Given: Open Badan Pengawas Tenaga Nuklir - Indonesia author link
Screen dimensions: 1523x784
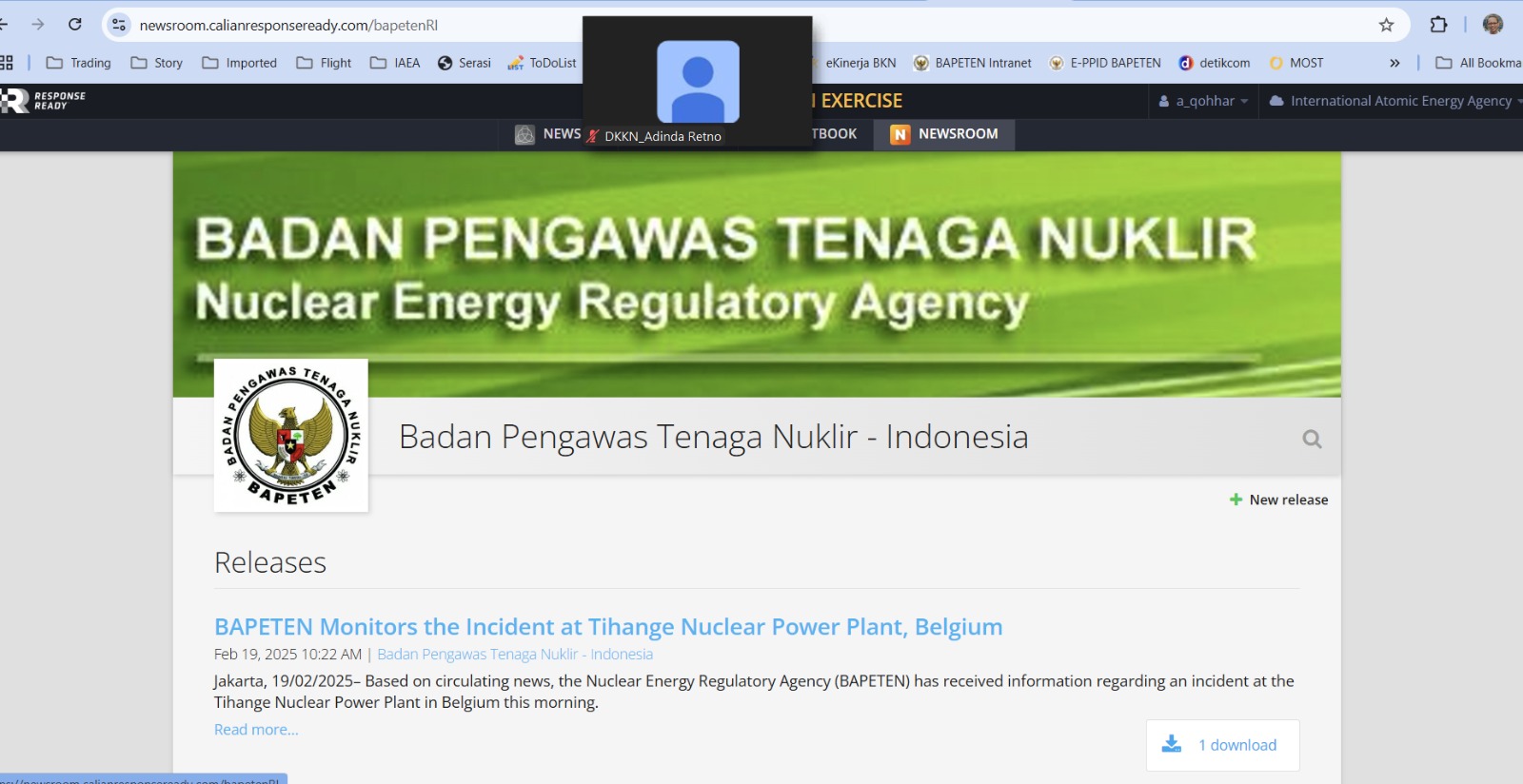Looking at the screenshot, I should [515, 655].
